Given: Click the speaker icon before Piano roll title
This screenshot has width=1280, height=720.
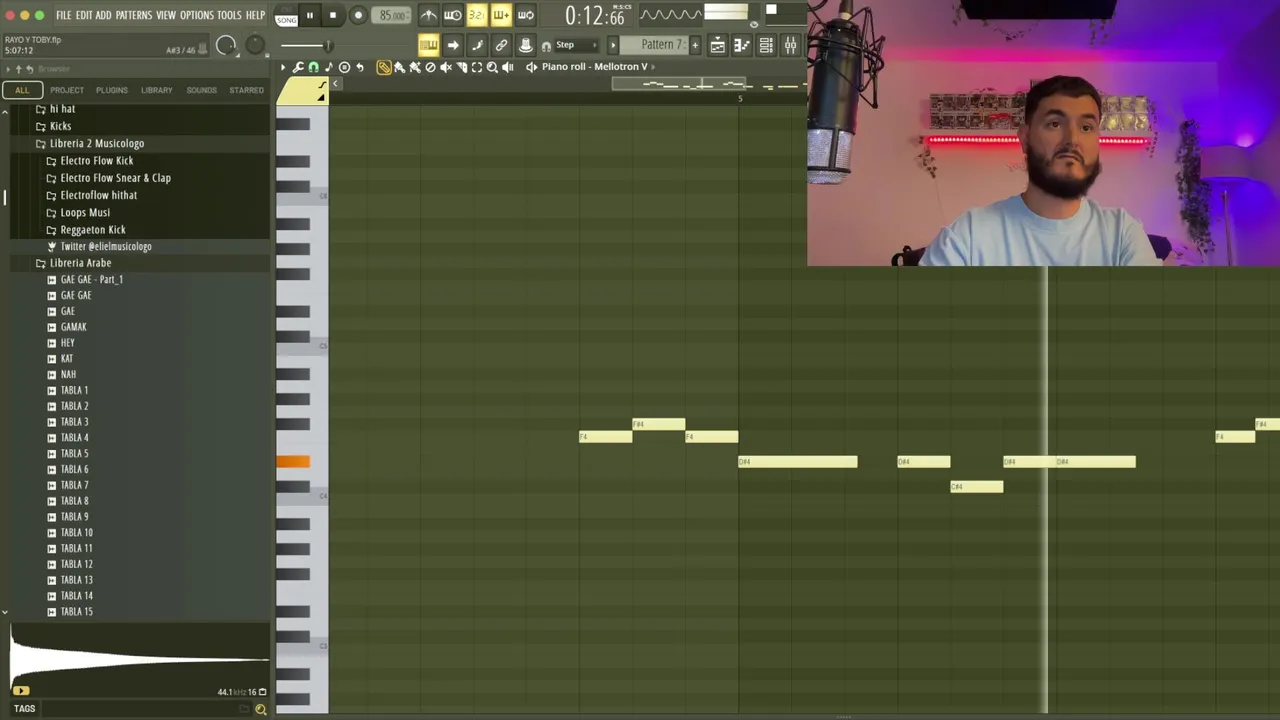Looking at the screenshot, I should [532, 67].
